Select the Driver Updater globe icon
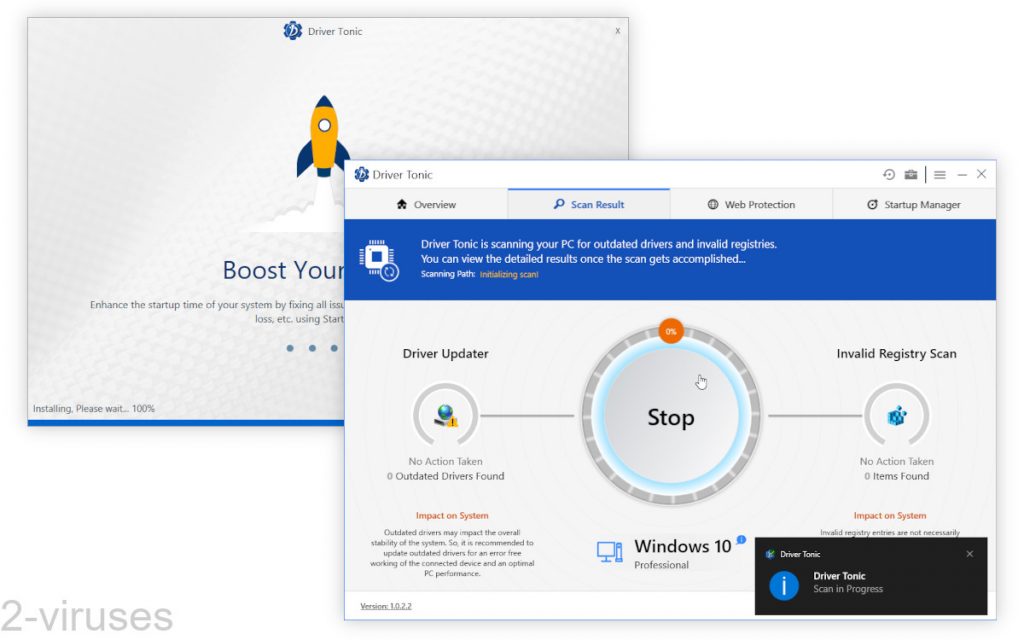Image resolution: width=1024 pixels, height=640 pixels. point(445,415)
